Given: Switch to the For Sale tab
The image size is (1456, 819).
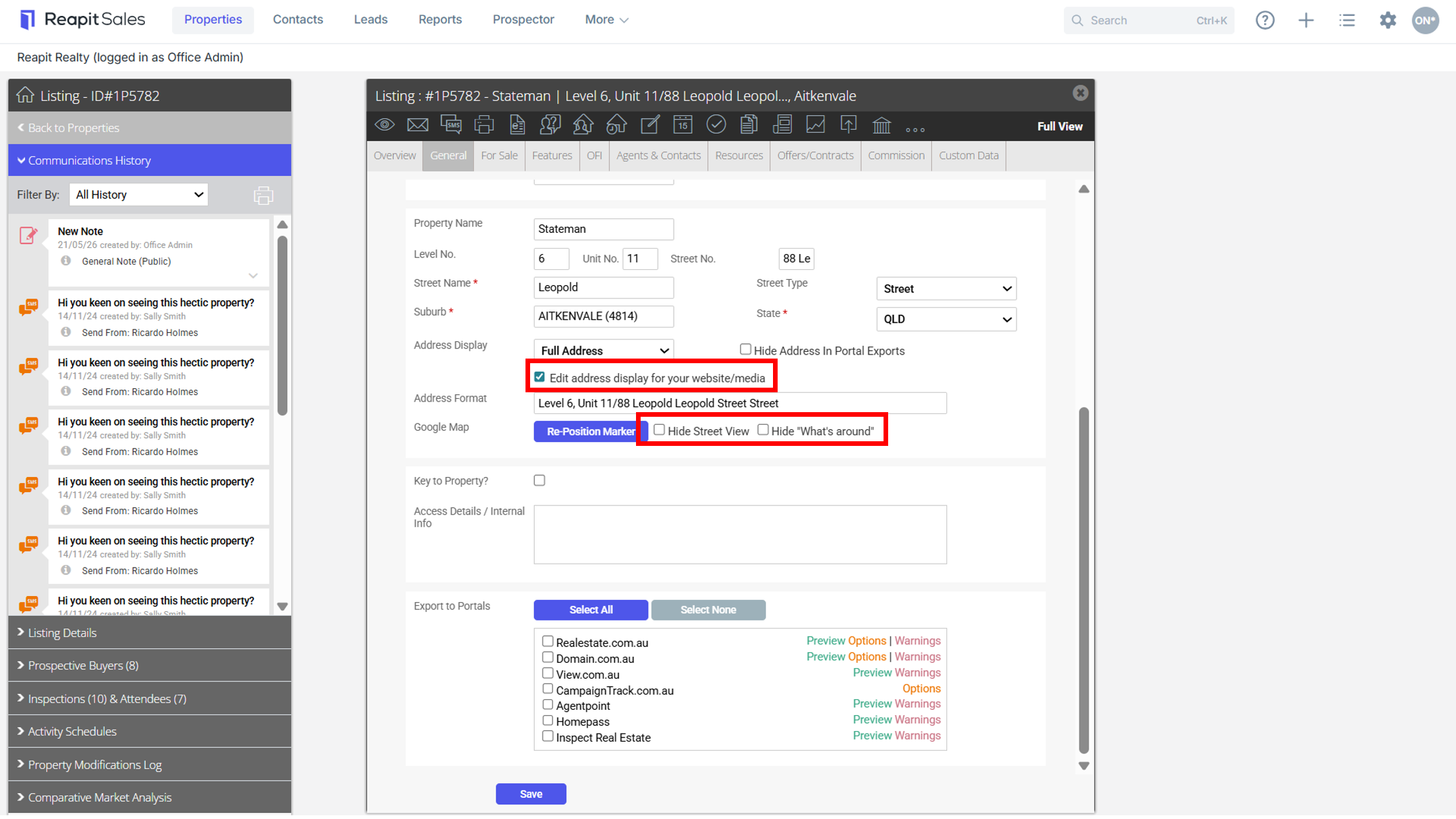Looking at the screenshot, I should coord(499,155).
